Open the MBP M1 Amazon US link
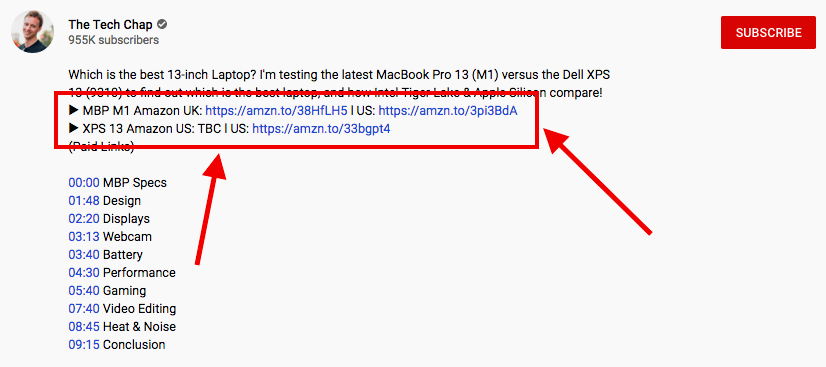826x367 pixels. [x=448, y=111]
